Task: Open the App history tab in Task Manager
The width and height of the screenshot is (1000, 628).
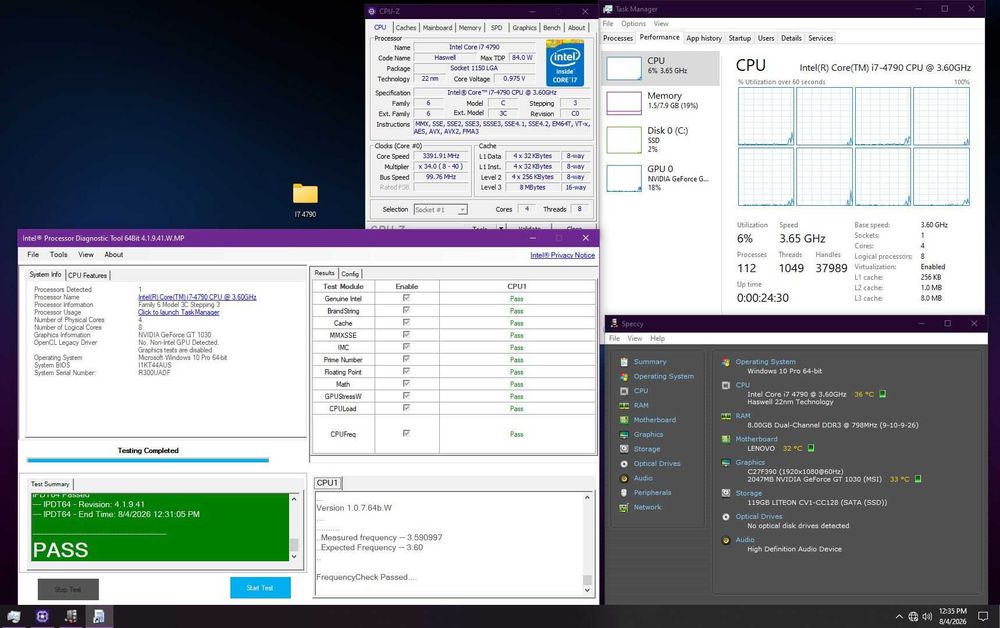Action: (704, 38)
